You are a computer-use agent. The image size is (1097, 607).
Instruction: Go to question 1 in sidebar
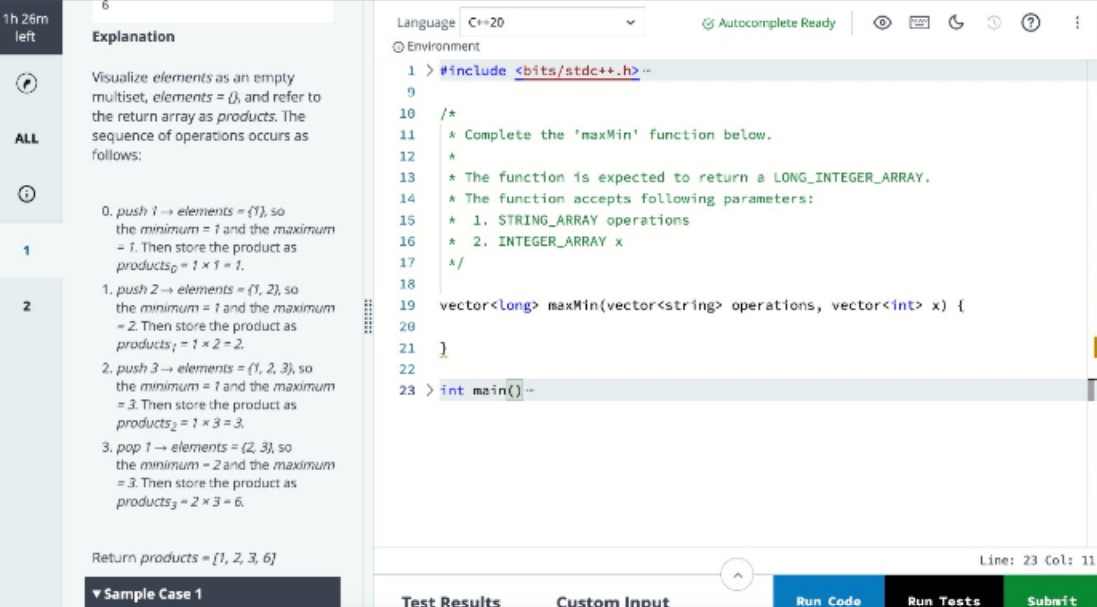pyautogui.click(x=27, y=250)
